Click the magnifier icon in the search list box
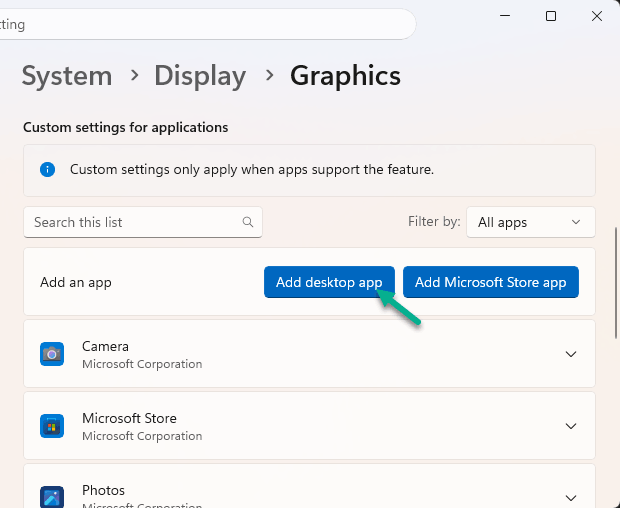Viewport: 620px width, 508px height. (x=248, y=222)
